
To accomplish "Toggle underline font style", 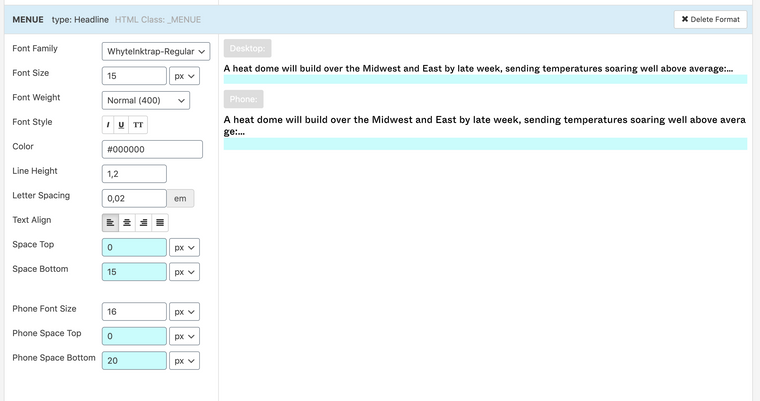I will [122, 125].
